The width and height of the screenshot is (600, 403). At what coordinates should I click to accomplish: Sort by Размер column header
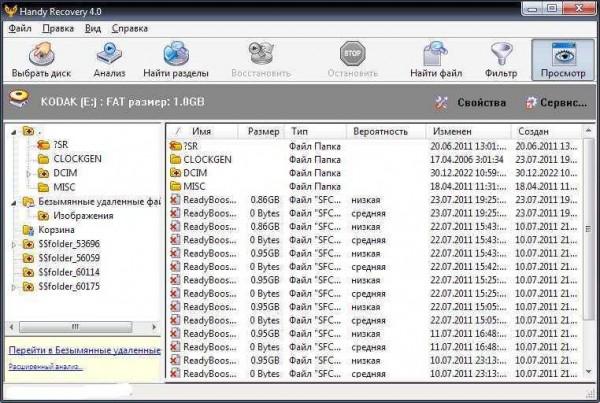(x=262, y=131)
